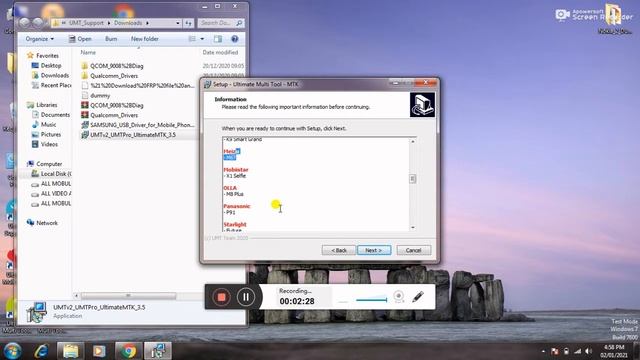The width and height of the screenshot is (640, 360).
Task: Open the address bar history dropdown
Action: point(178,23)
